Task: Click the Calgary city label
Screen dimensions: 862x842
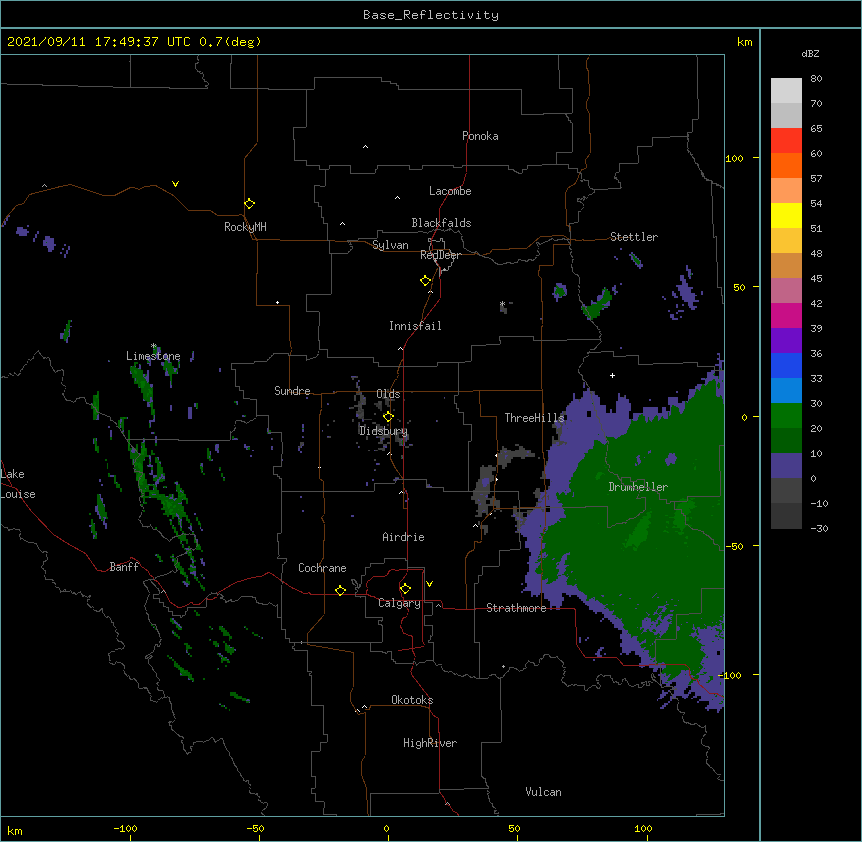Action: click(x=399, y=603)
